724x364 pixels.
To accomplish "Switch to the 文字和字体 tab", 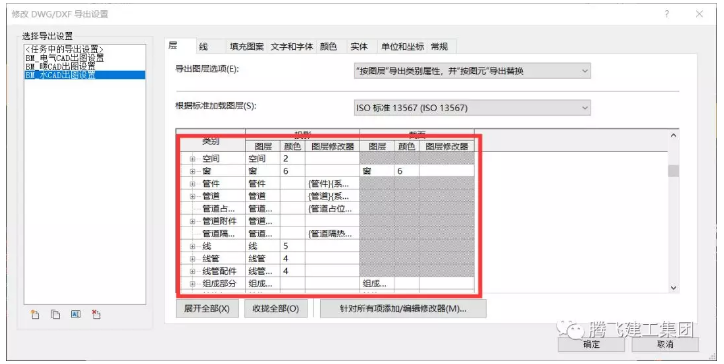I will point(291,46).
